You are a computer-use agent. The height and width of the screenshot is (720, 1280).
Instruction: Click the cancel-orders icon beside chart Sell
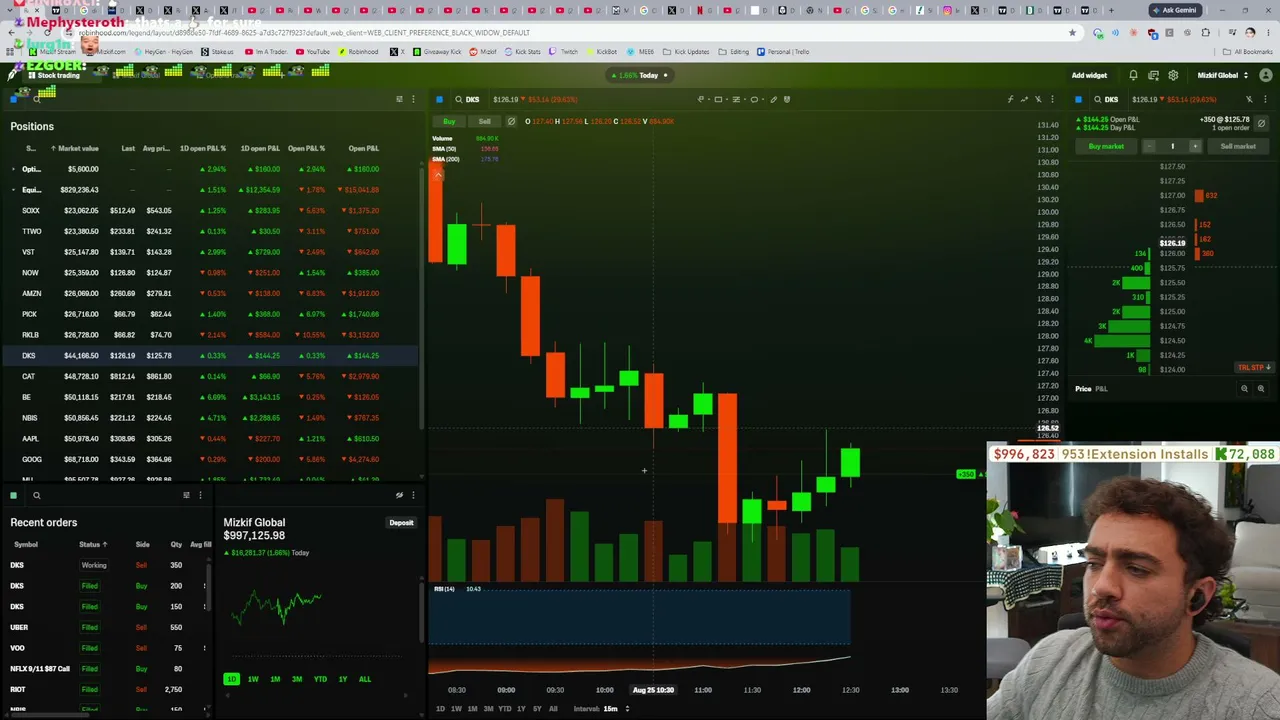[511, 122]
